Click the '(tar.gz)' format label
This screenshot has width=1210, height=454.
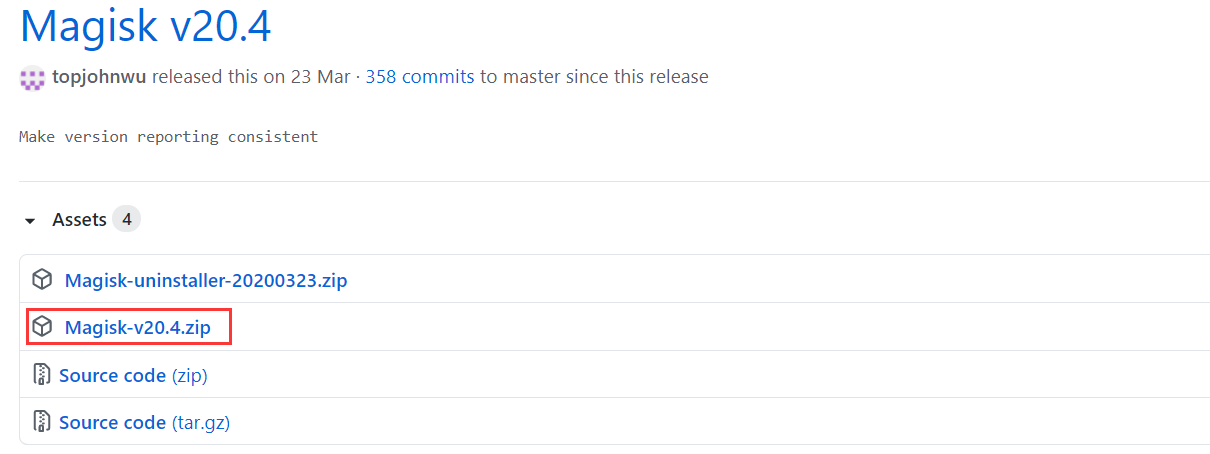click(x=201, y=422)
